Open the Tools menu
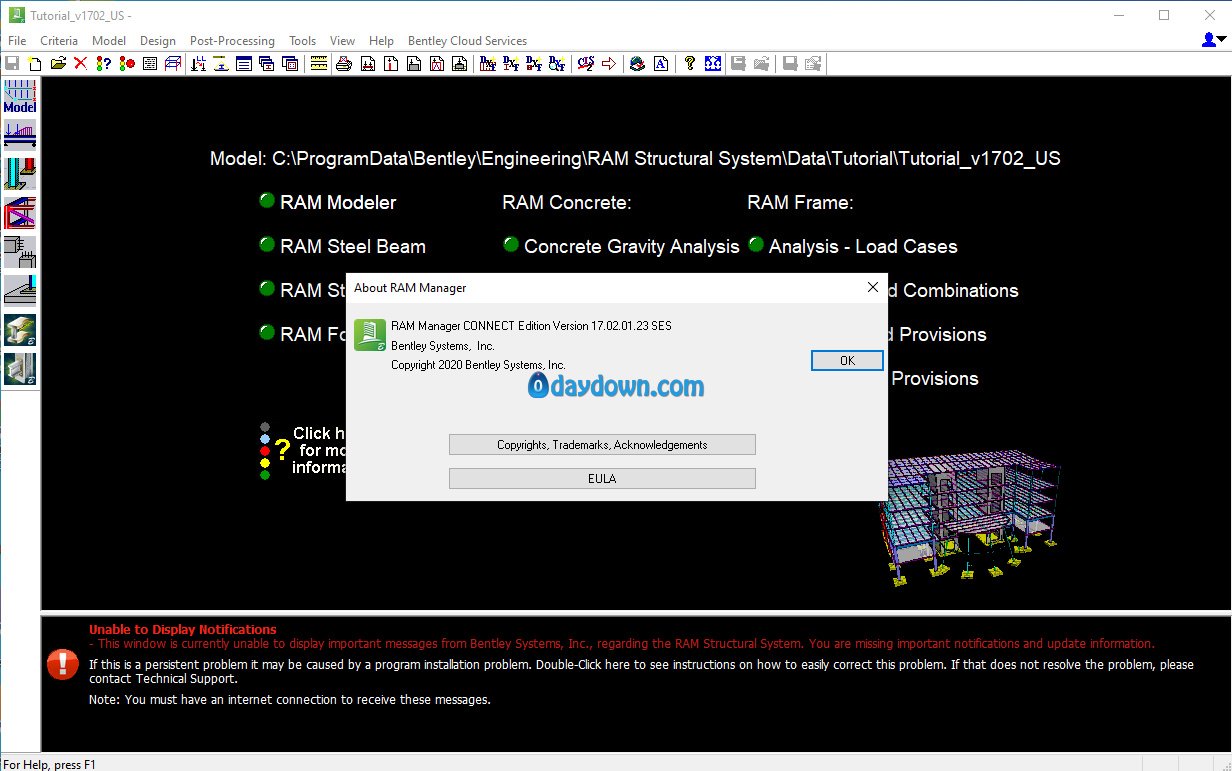Viewport: 1232px width, 771px height. [x=302, y=41]
